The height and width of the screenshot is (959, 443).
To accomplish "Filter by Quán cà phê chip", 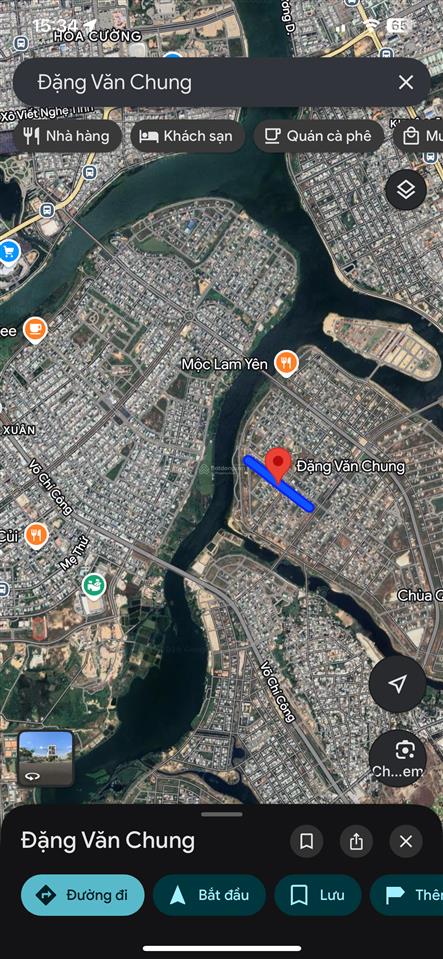I will click(318, 136).
